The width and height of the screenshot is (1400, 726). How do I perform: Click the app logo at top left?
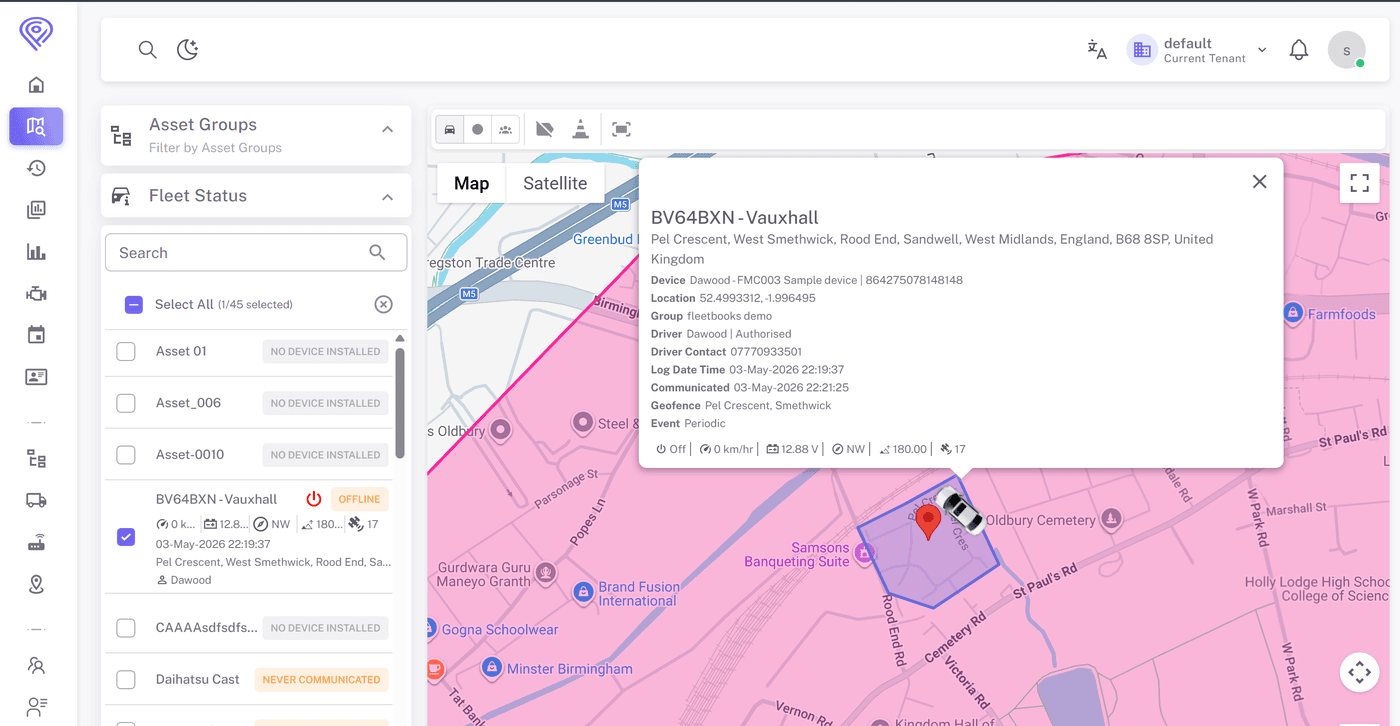[x=37, y=33]
